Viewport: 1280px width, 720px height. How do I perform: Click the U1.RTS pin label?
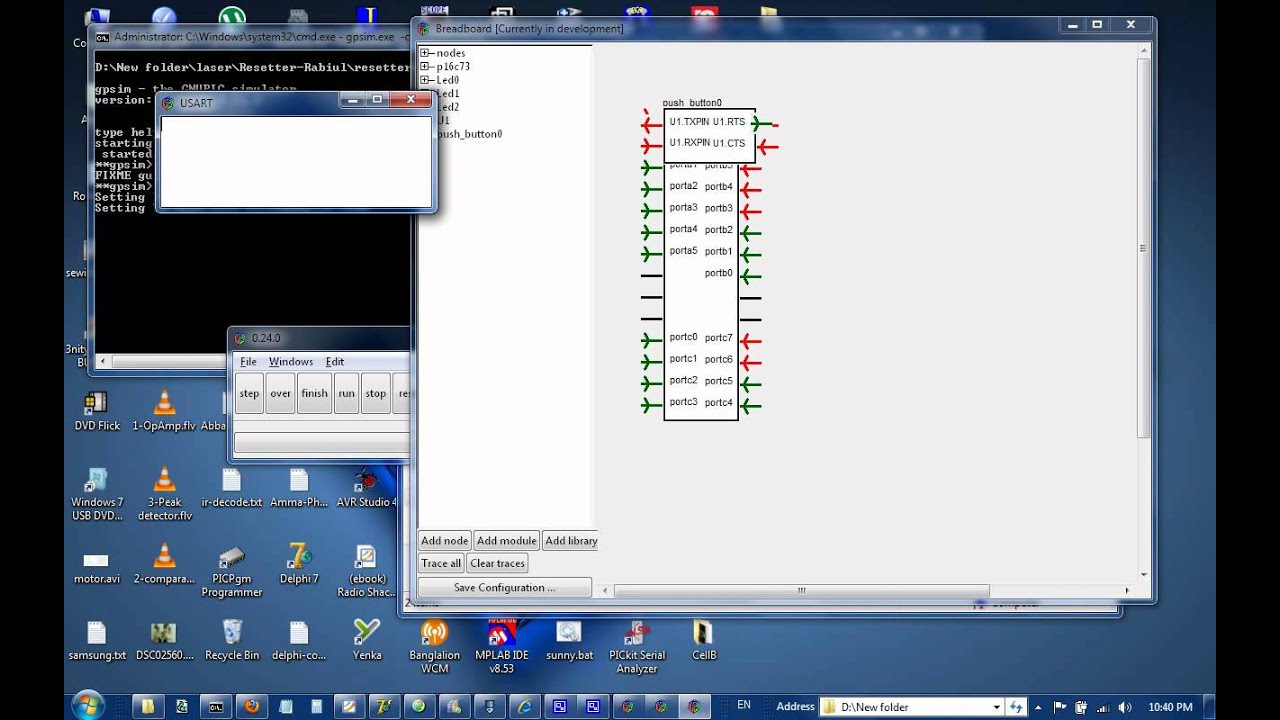(x=729, y=122)
